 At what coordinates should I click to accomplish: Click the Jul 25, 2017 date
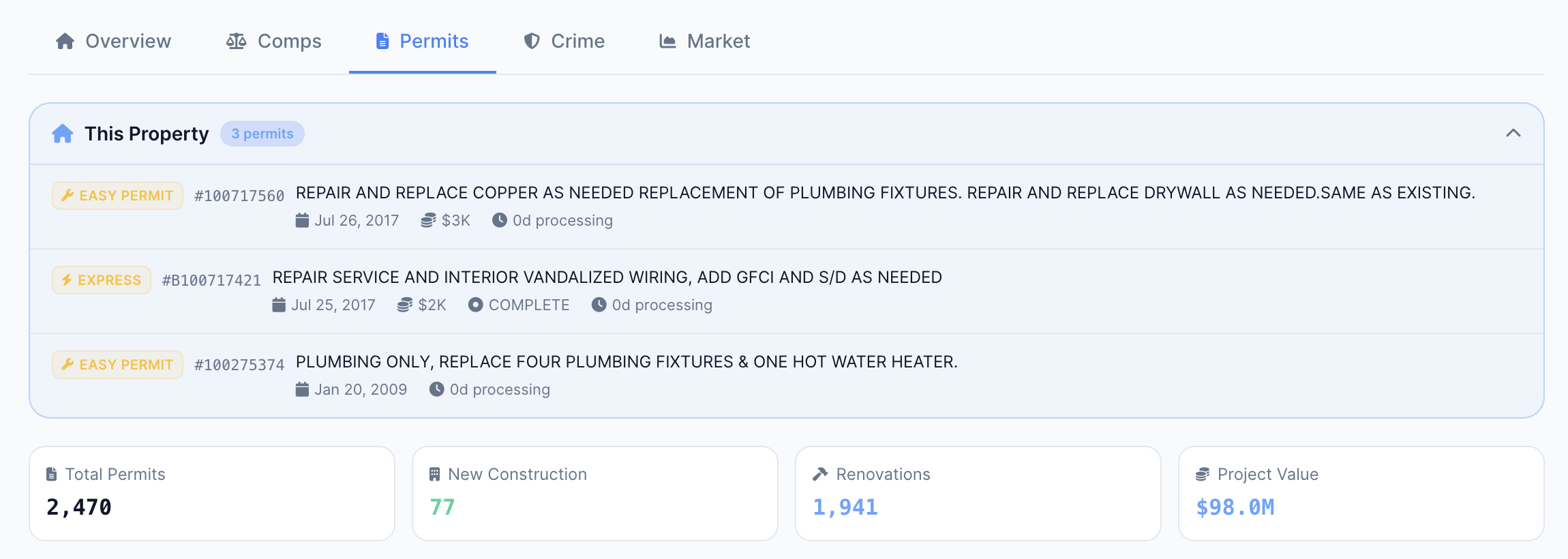click(x=333, y=305)
